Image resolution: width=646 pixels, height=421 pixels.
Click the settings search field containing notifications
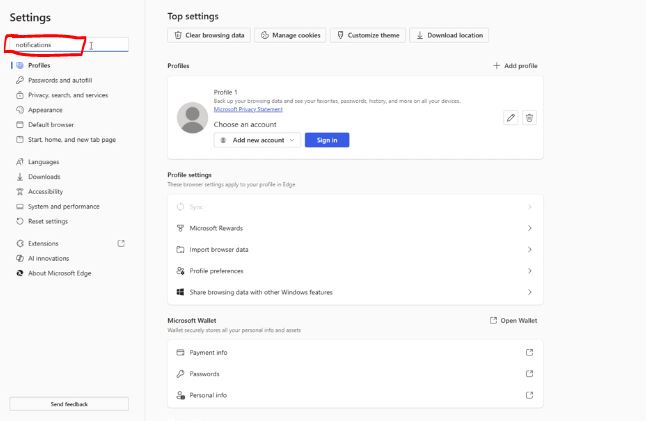point(69,44)
